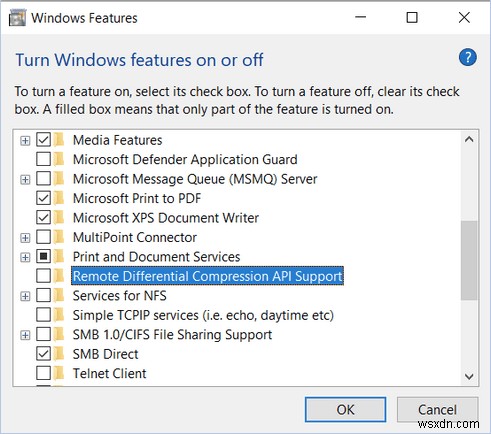This screenshot has height=434, width=491.
Task: Click the Services for NFS folder icon
Action: [59, 295]
